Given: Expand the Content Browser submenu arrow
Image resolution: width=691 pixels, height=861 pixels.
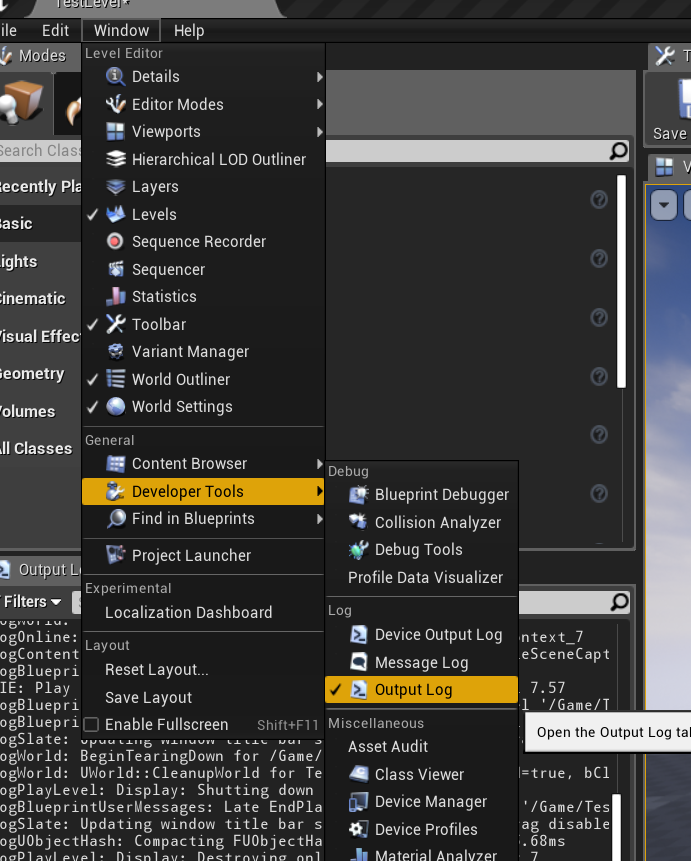Looking at the screenshot, I should pos(319,464).
